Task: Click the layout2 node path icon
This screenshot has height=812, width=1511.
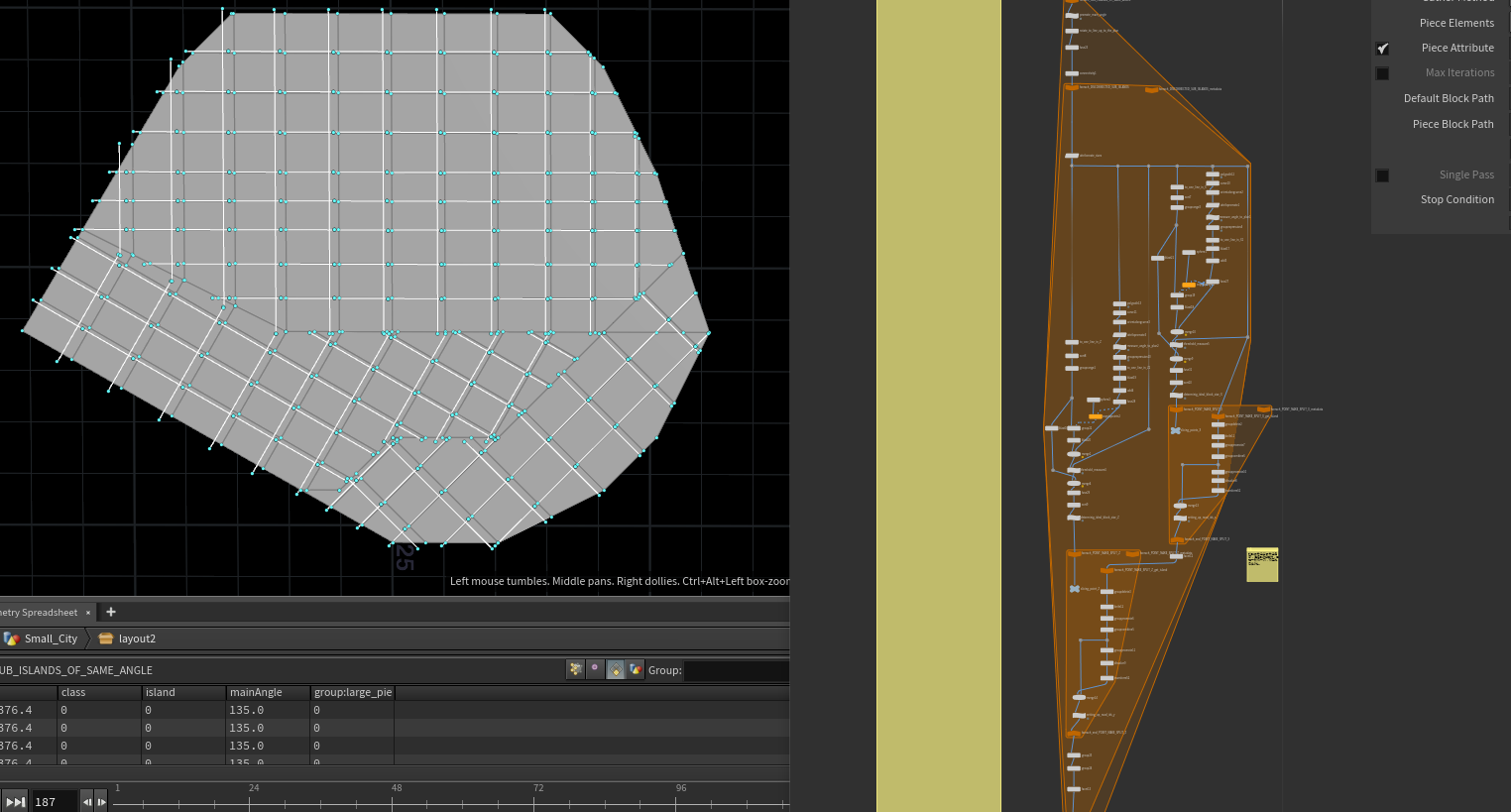Action: click(x=106, y=638)
